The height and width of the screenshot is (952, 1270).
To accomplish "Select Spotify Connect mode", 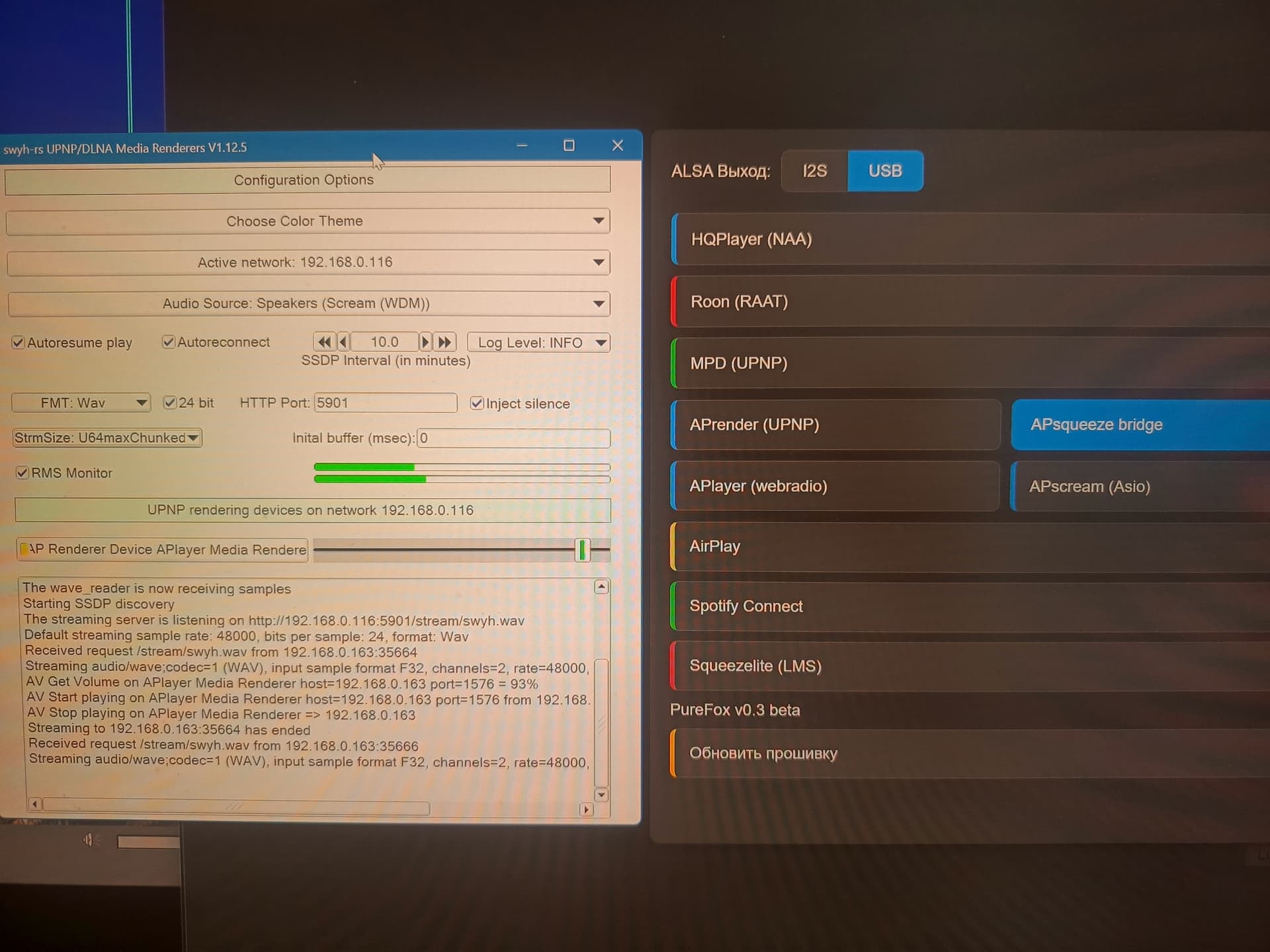I will coord(970,606).
